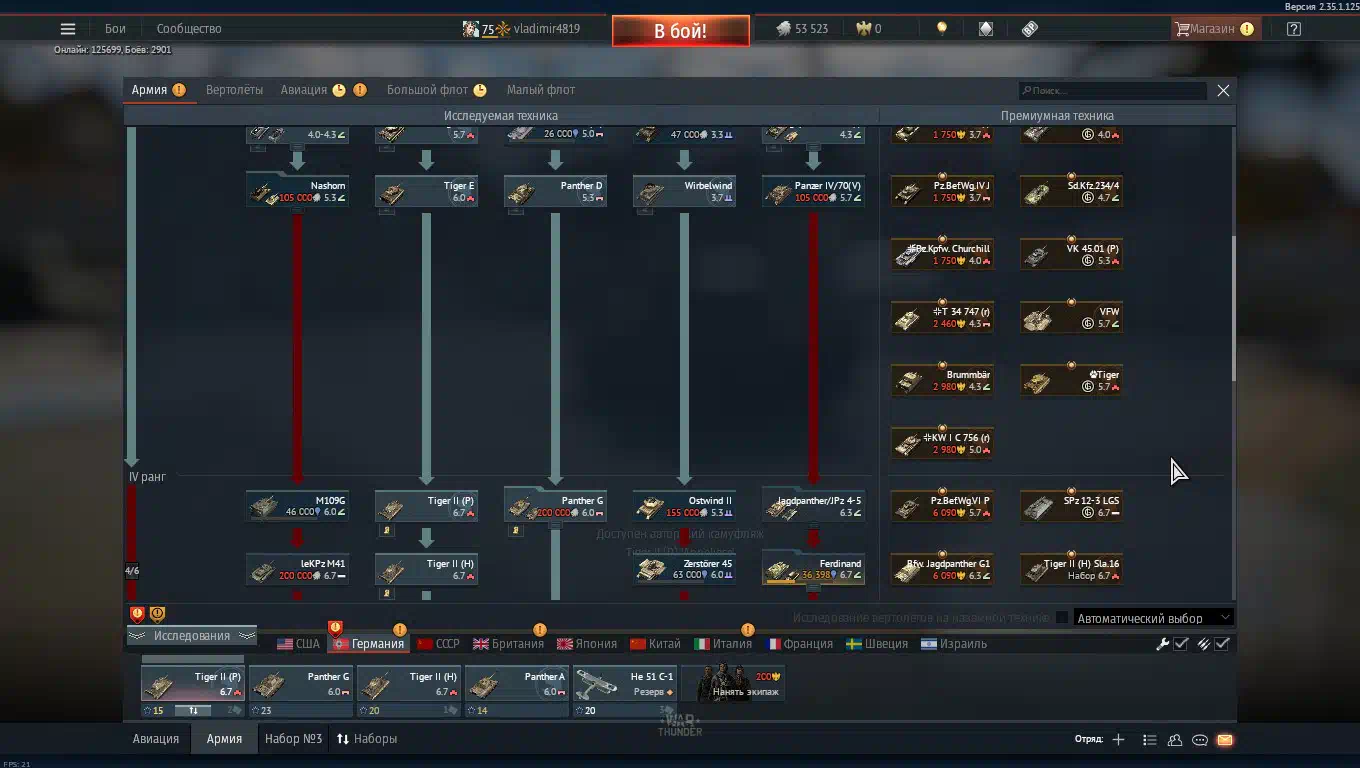Open the diamond-shaped icon in top bar
This screenshot has height=768, width=1360.
click(985, 29)
